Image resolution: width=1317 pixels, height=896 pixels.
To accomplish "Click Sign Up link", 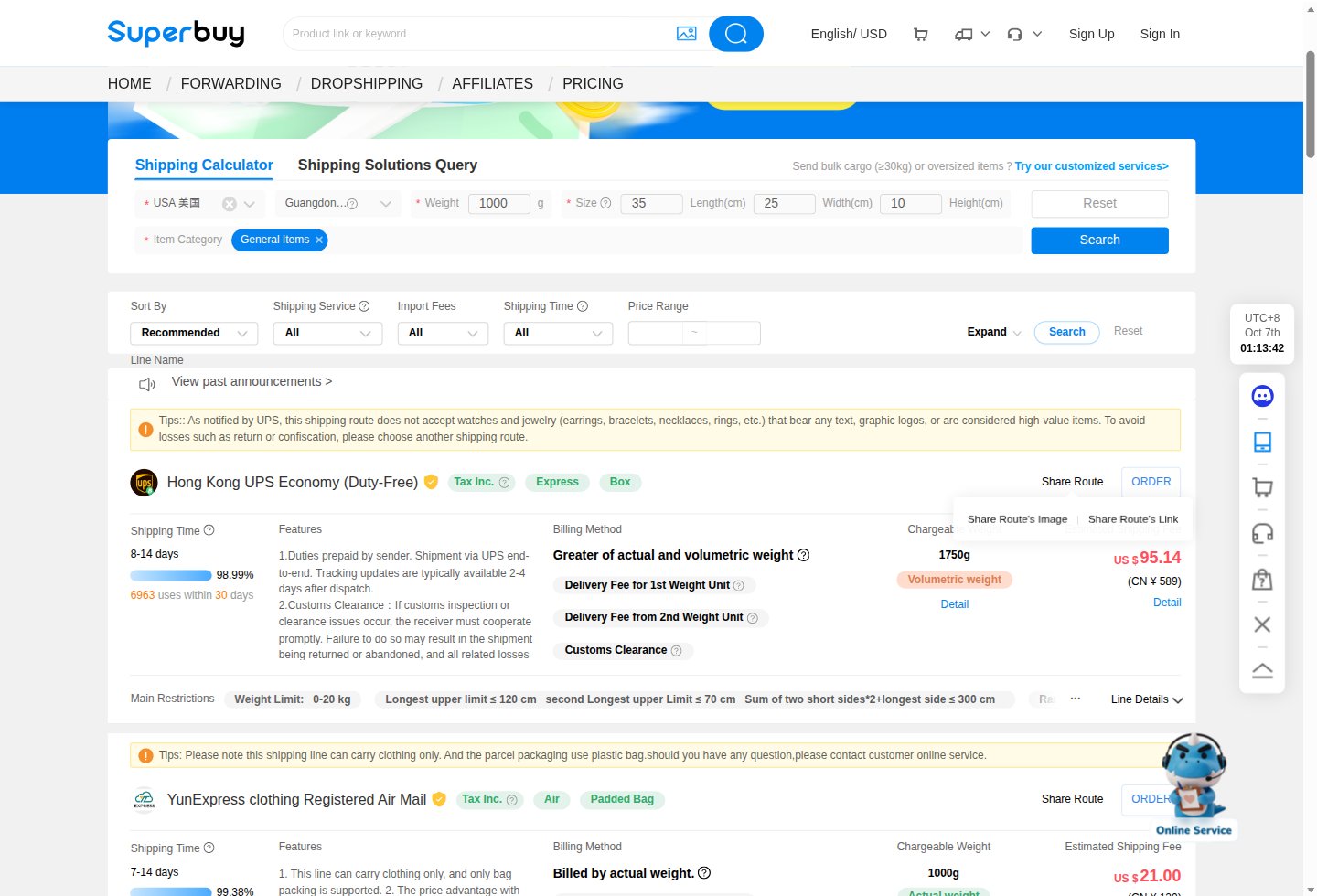I will coord(1091,34).
